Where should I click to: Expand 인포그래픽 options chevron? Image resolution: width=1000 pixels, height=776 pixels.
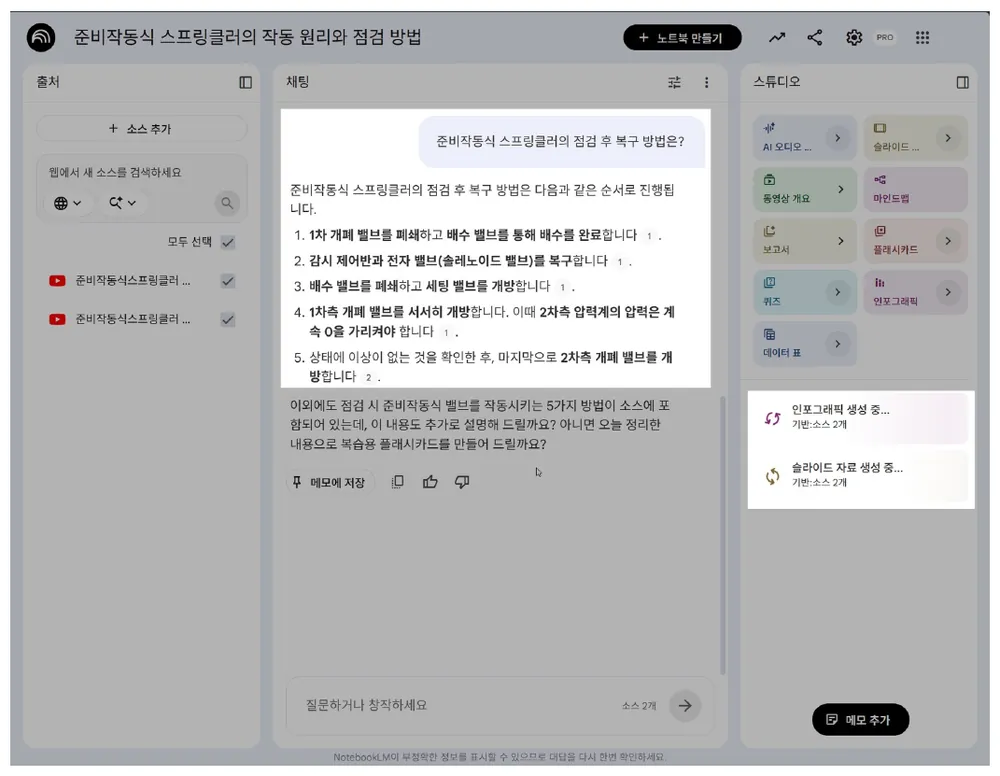coord(948,292)
